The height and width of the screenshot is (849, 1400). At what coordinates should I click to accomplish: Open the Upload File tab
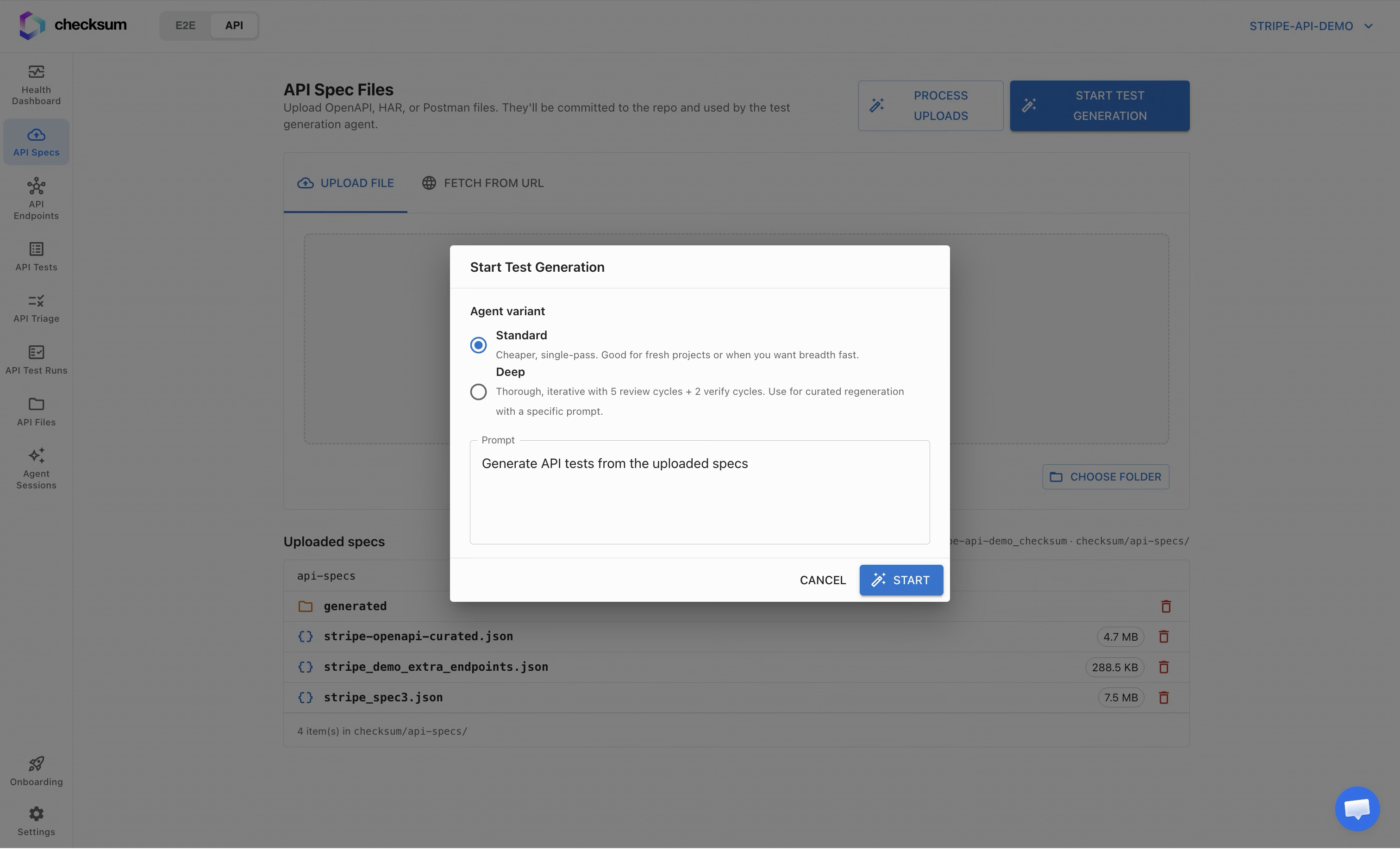pos(345,183)
